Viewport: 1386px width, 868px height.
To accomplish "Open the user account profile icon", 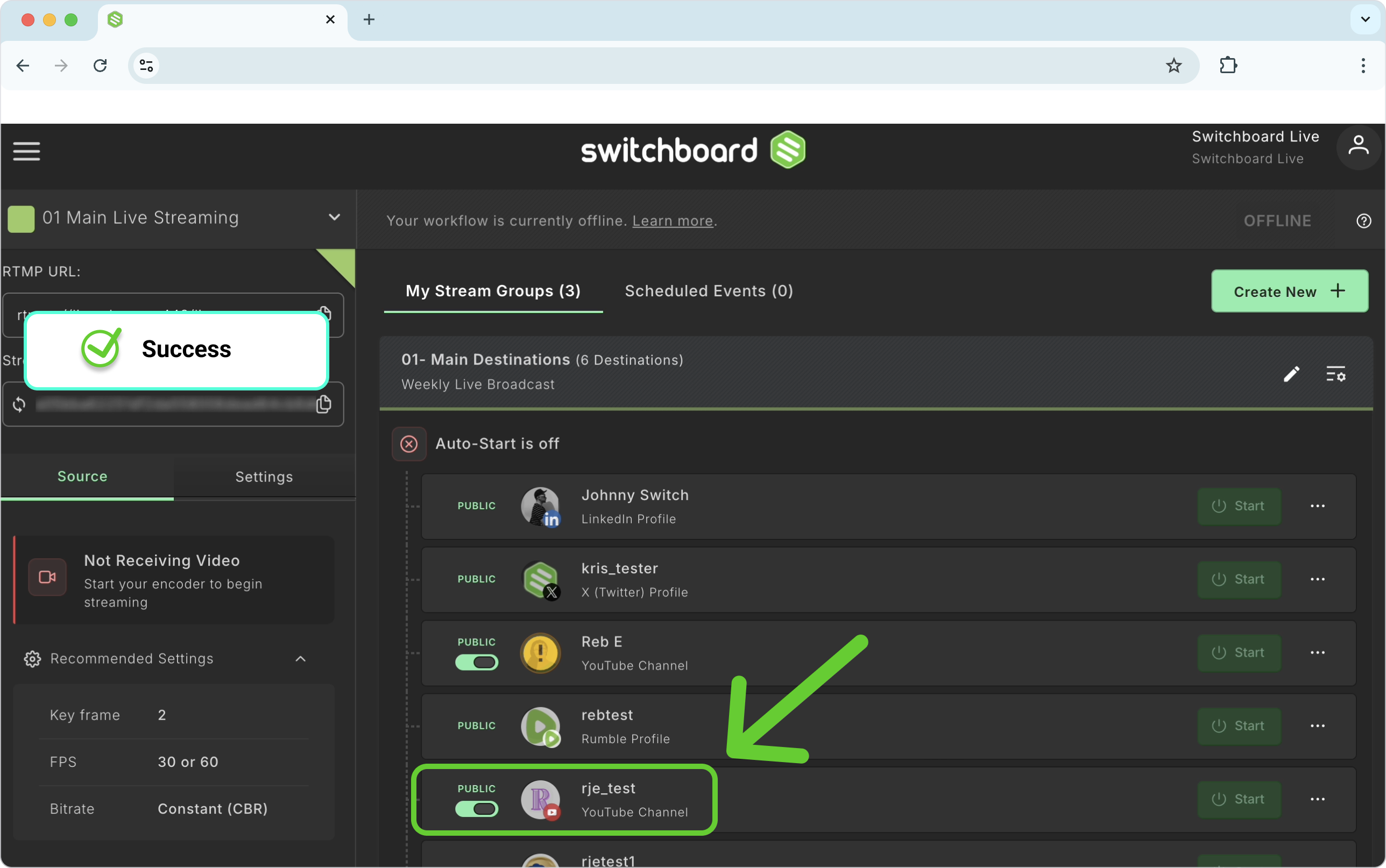I will tap(1358, 147).
